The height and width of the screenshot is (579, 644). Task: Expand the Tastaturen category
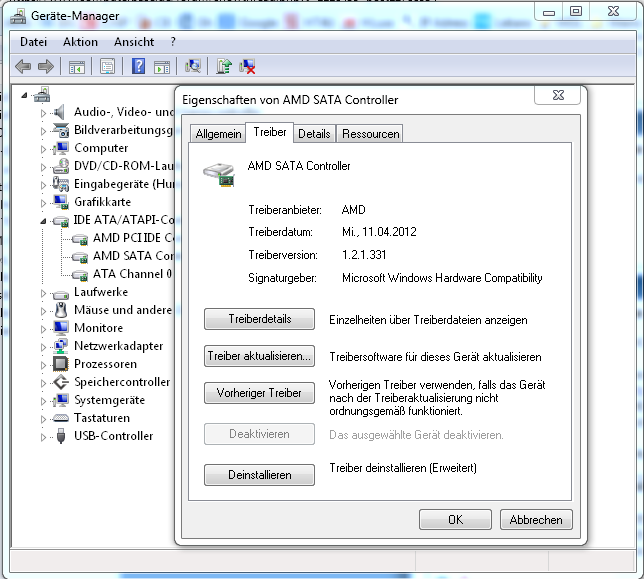(43, 419)
